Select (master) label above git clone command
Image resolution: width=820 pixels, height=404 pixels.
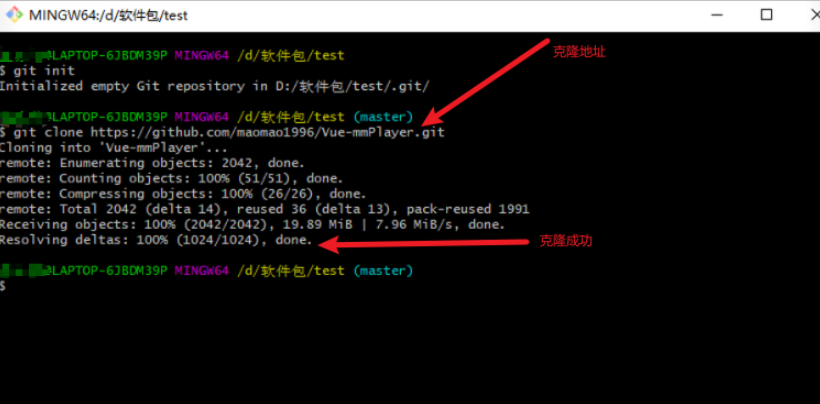point(383,117)
